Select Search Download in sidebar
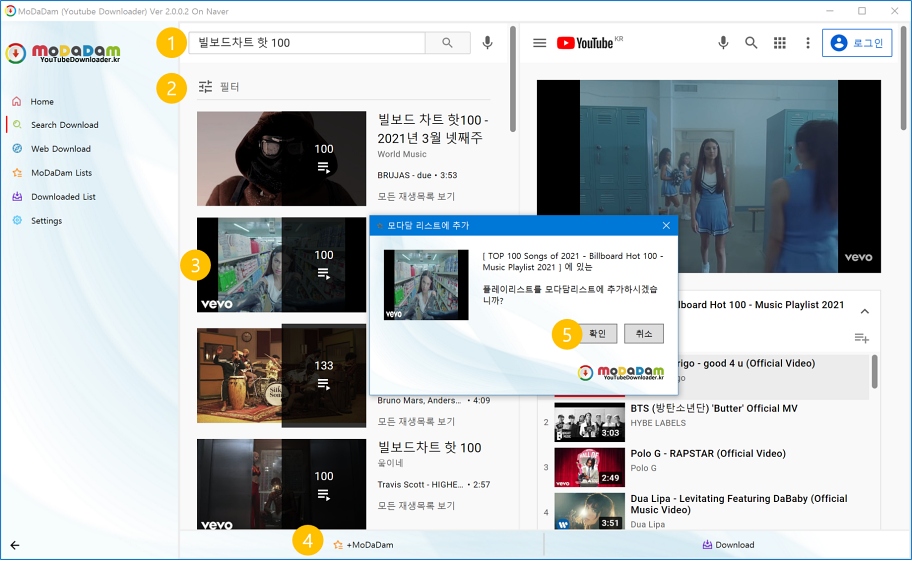Screen dimensions: 912x563 coord(65,125)
